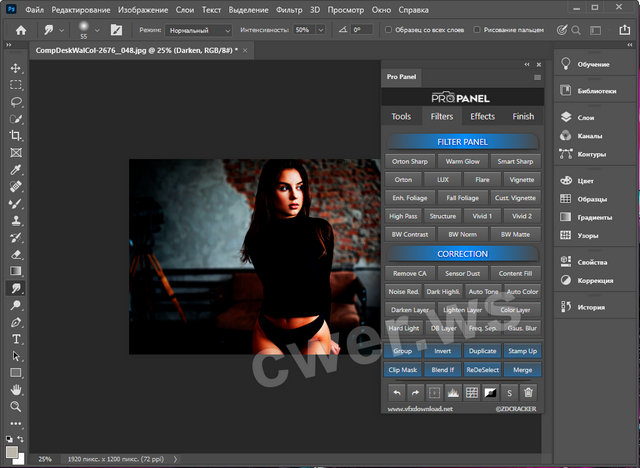Screen dimensions: 640x468
Task: Click the foreground color swatch
Action: [12, 450]
